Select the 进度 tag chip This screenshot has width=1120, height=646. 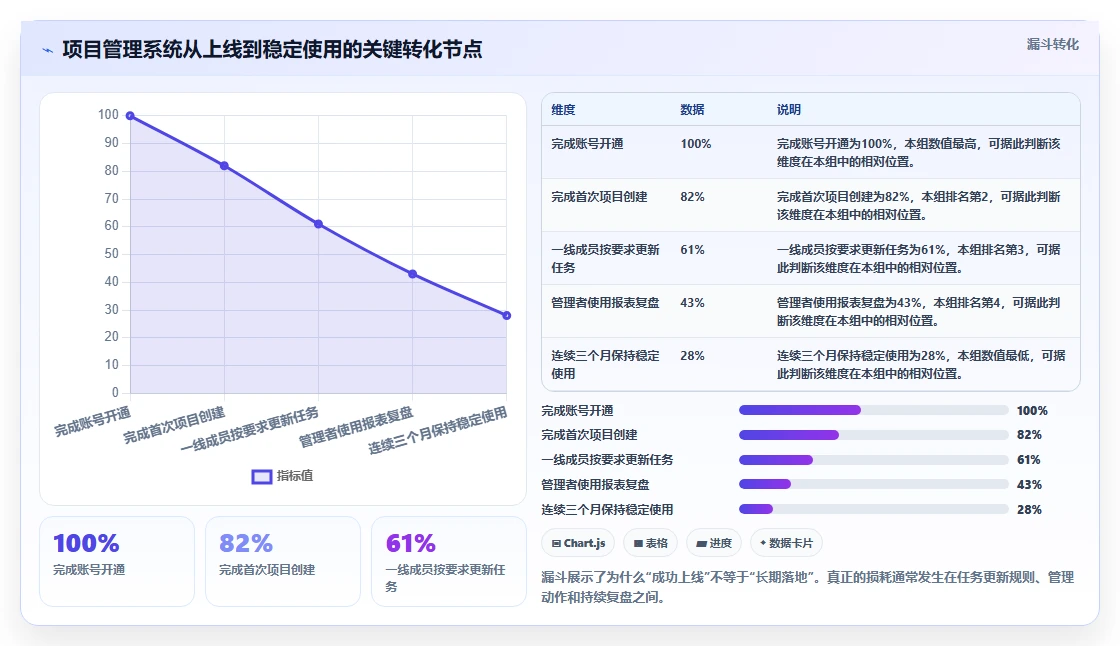point(714,543)
